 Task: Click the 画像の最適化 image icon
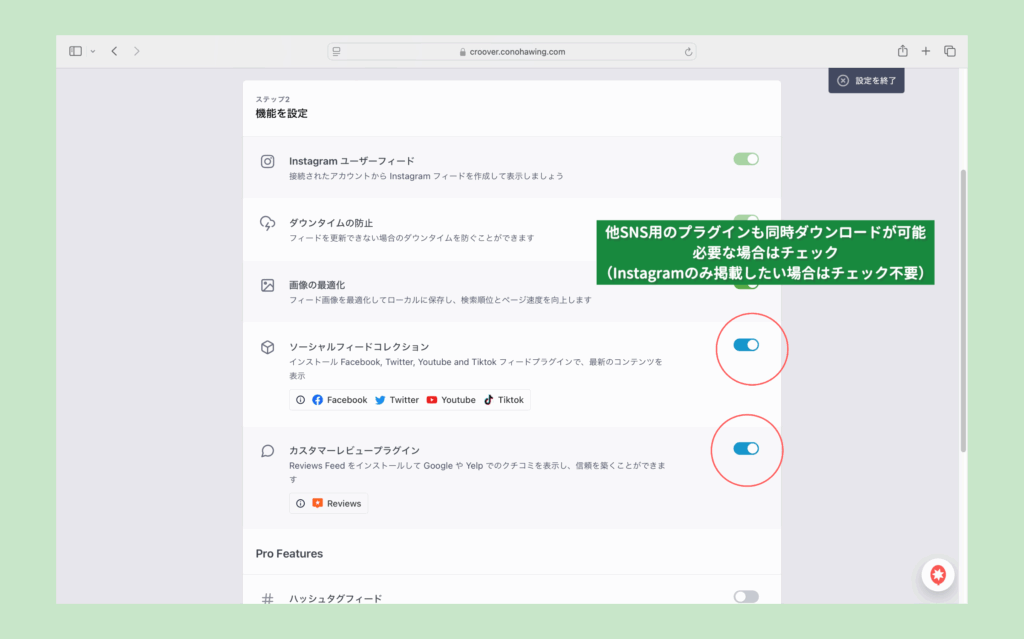(x=267, y=286)
